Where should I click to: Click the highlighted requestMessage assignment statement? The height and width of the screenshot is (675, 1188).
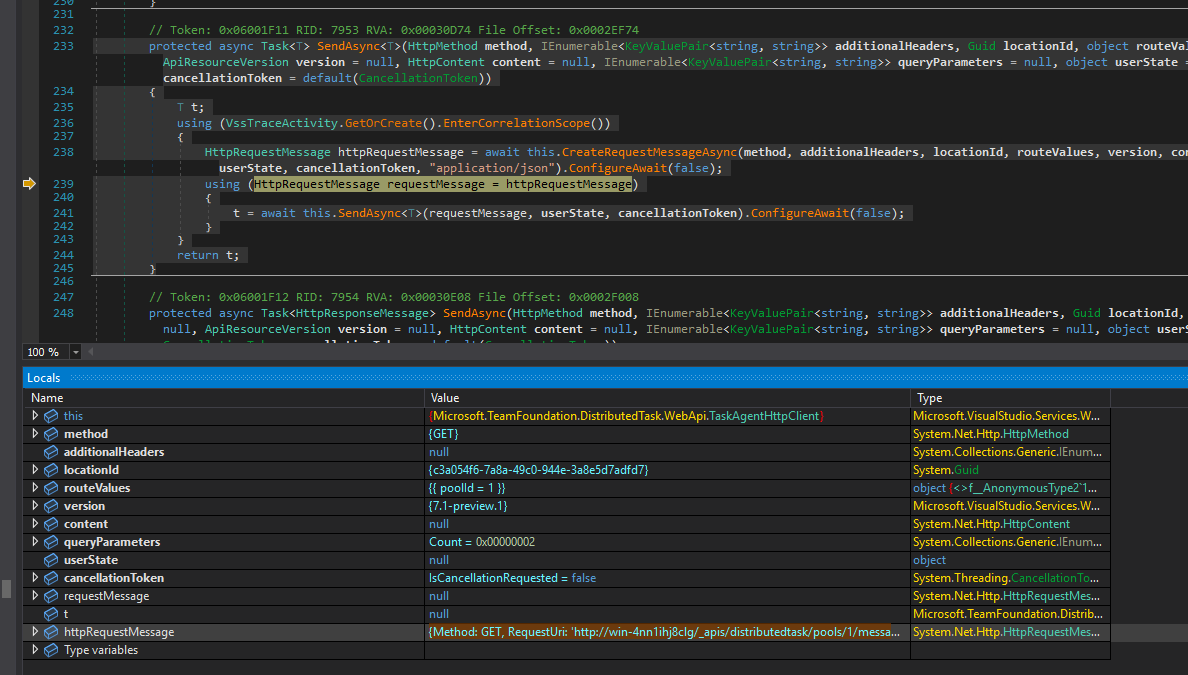(442, 184)
